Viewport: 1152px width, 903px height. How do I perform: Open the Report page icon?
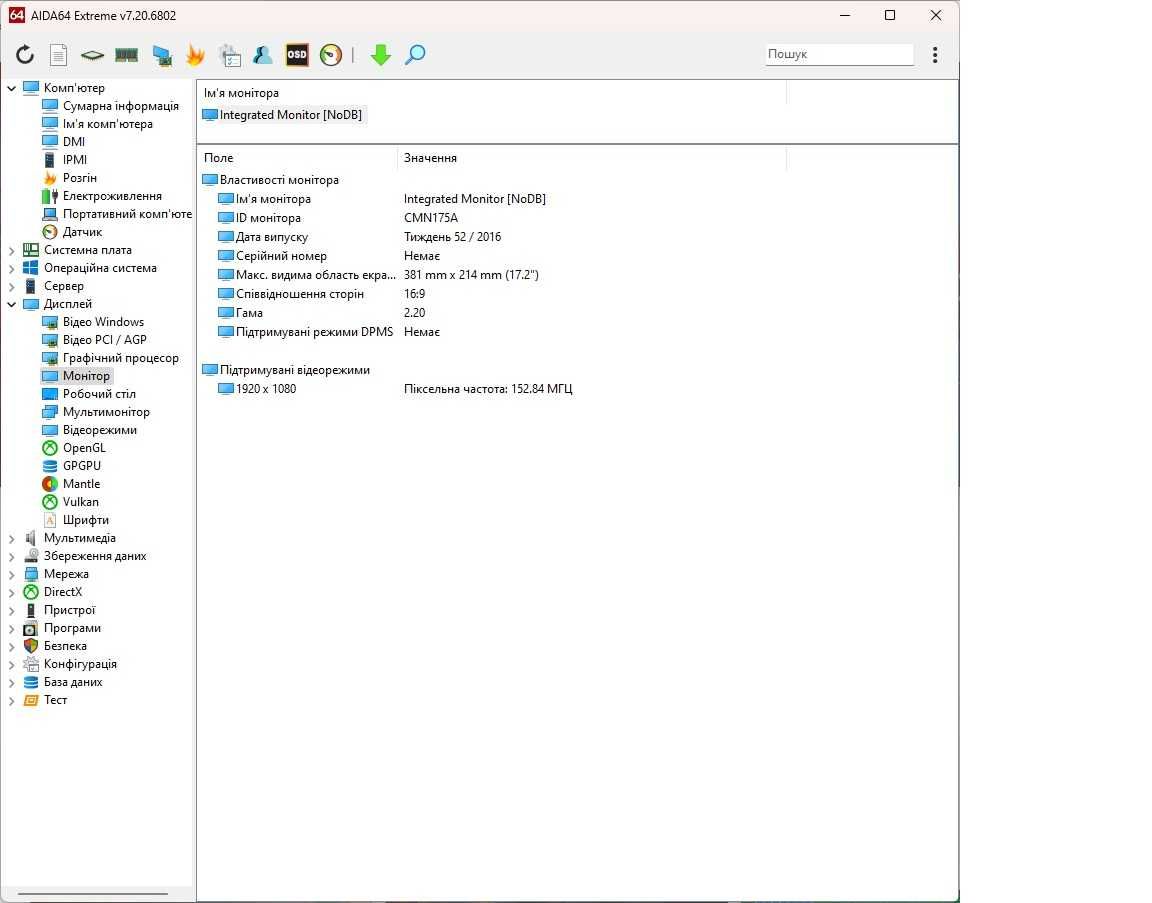58,54
